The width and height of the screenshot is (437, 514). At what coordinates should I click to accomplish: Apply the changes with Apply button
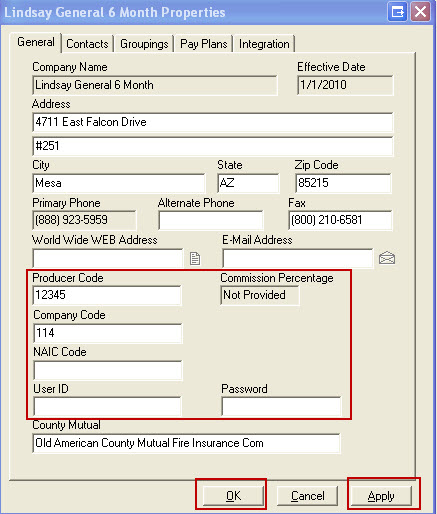tap(381, 496)
